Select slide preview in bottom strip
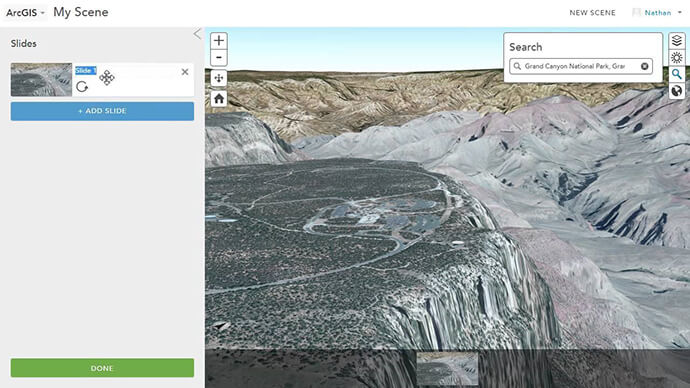This screenshot has height=388, width=690. 447,369
